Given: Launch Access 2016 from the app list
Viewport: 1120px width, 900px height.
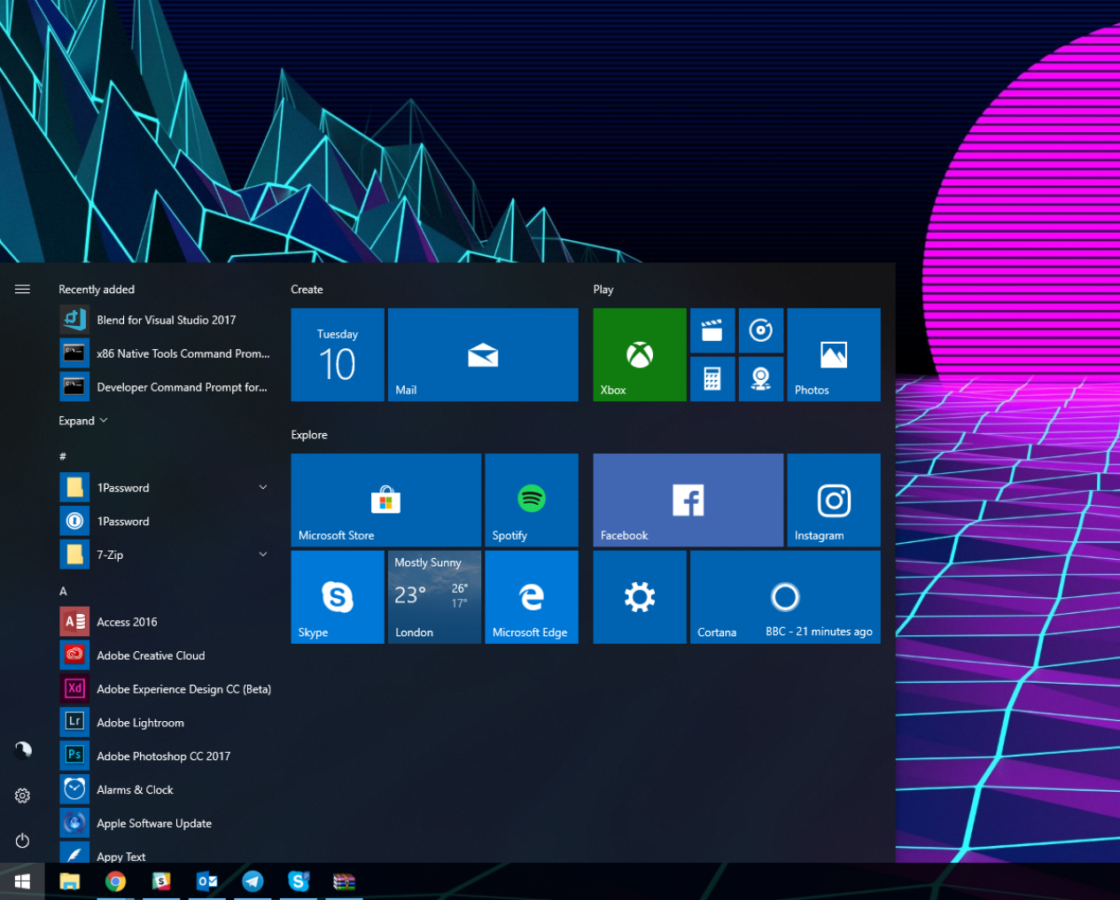Looking at the screenshot, I should 124,621.
